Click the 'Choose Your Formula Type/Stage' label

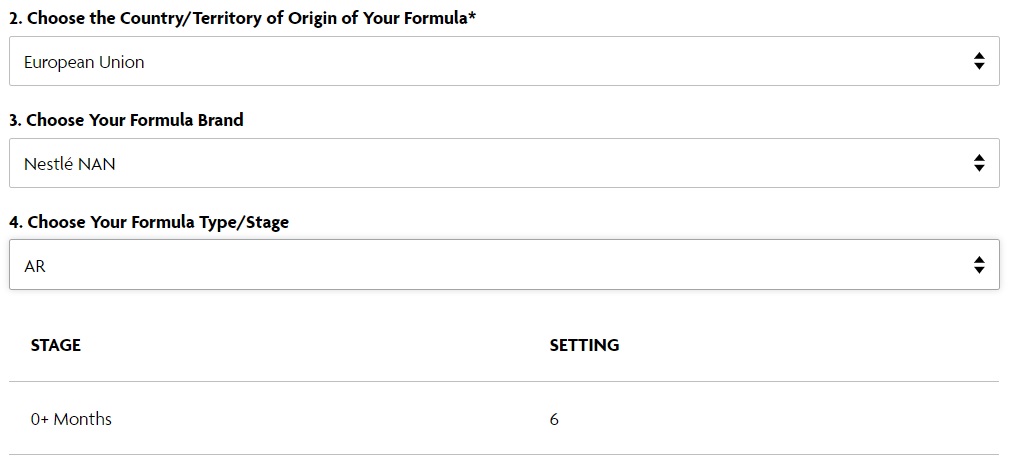pos(157,222)
